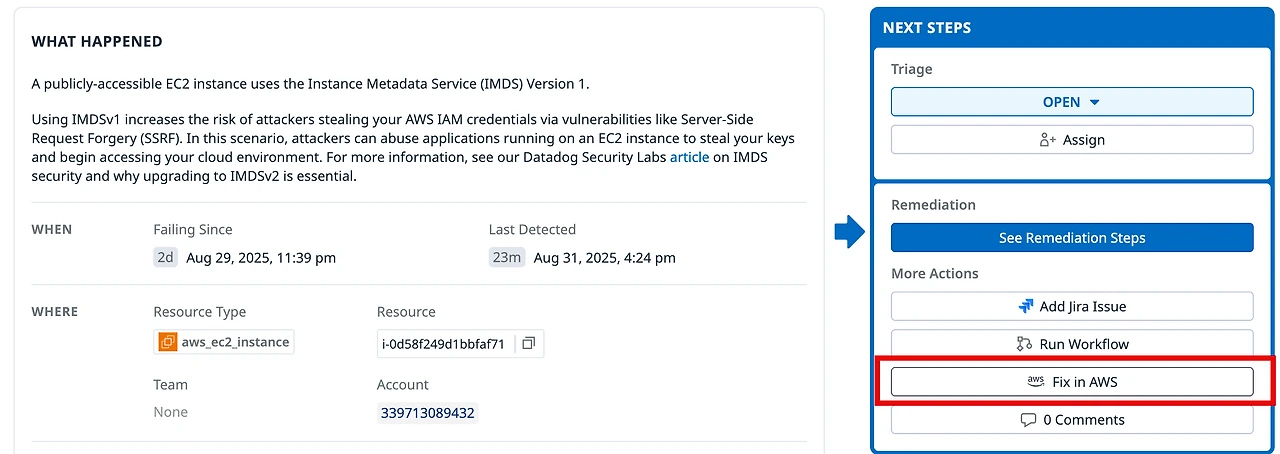The height and width of the screenshot is (454, 1280).
Task: Click the AWS logo icon
Action: 1035,381
